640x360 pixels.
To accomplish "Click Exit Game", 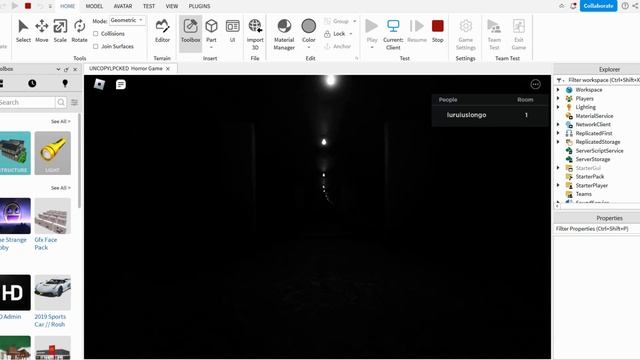I will point(518,34).
